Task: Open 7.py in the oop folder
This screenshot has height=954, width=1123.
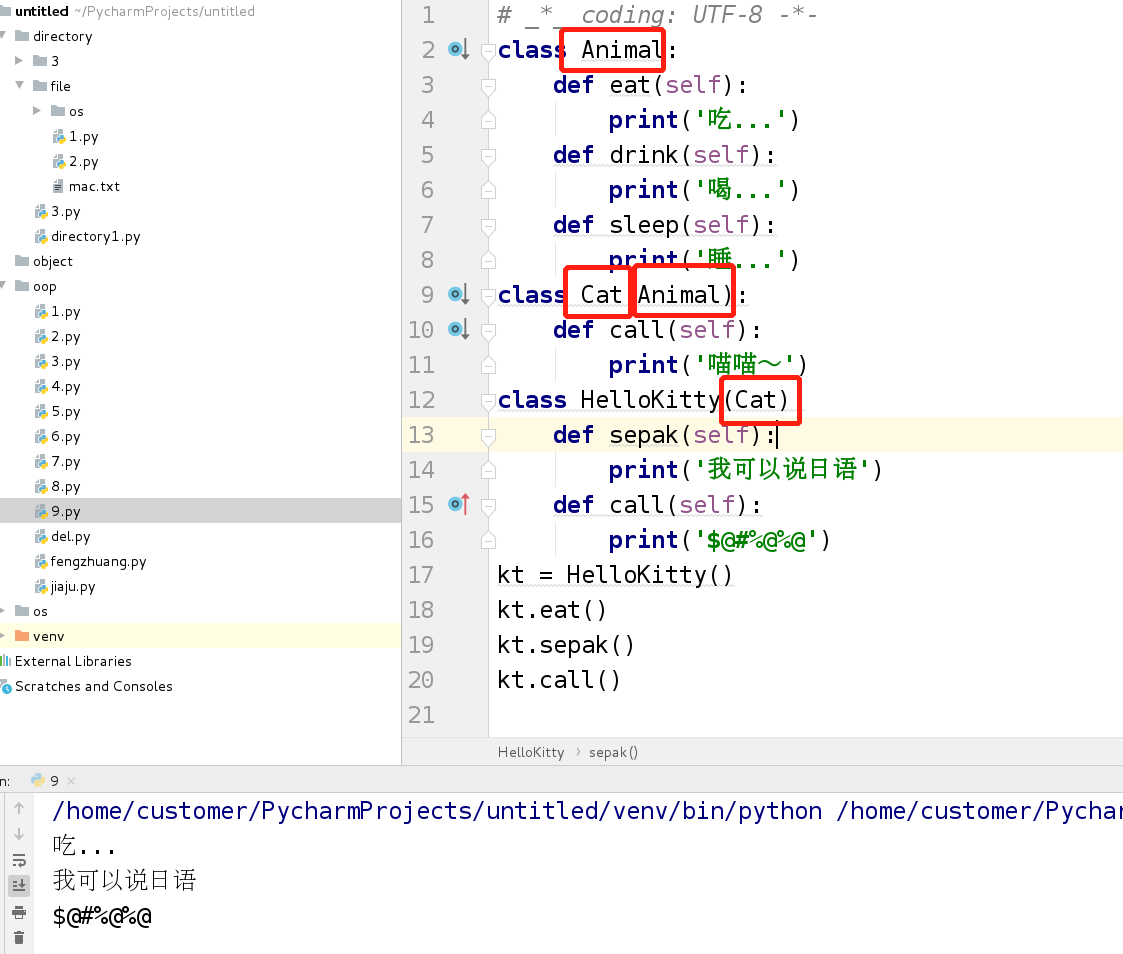Action: (x=57, y=461)
